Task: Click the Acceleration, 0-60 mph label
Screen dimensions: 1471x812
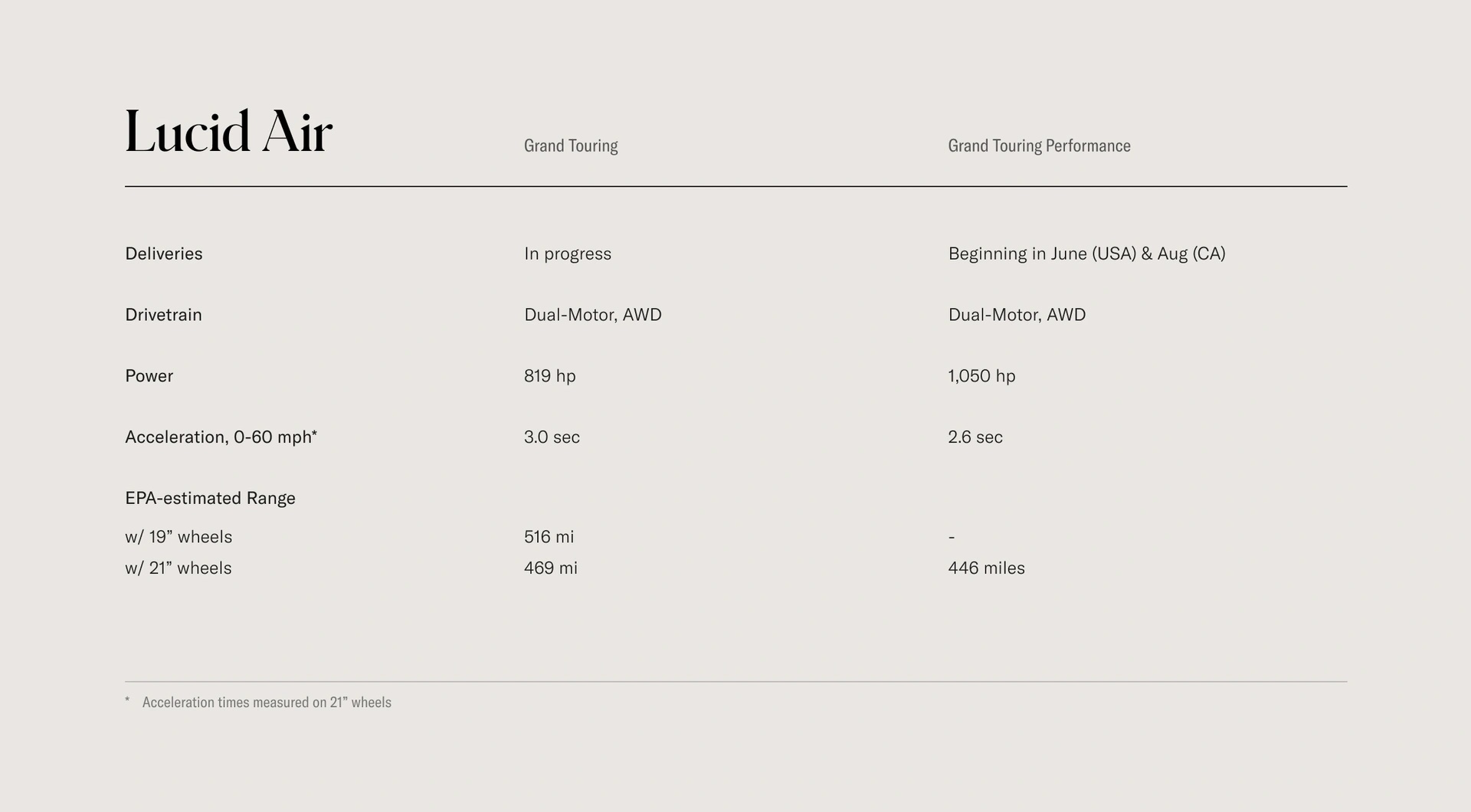Action: pos(221,437)
